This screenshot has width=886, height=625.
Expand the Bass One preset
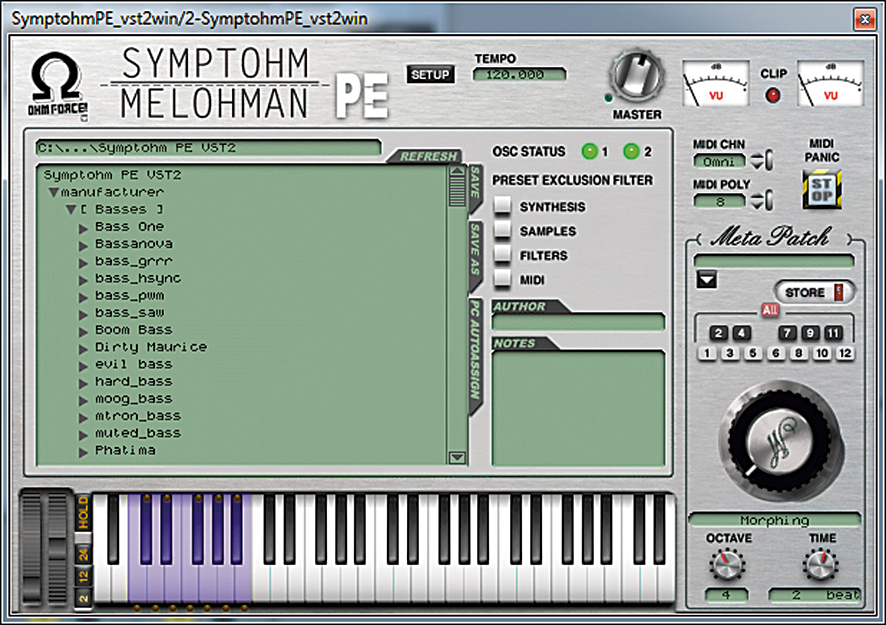pos(83,228)
